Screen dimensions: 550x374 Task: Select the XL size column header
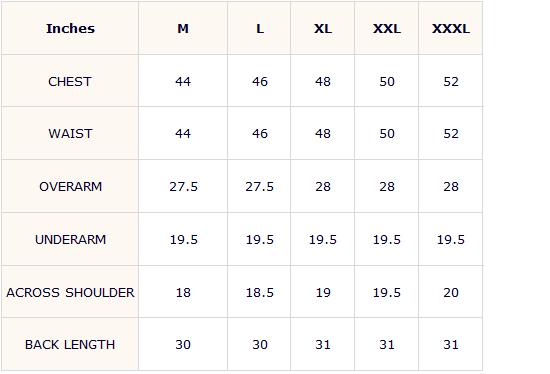coord(323,28)
